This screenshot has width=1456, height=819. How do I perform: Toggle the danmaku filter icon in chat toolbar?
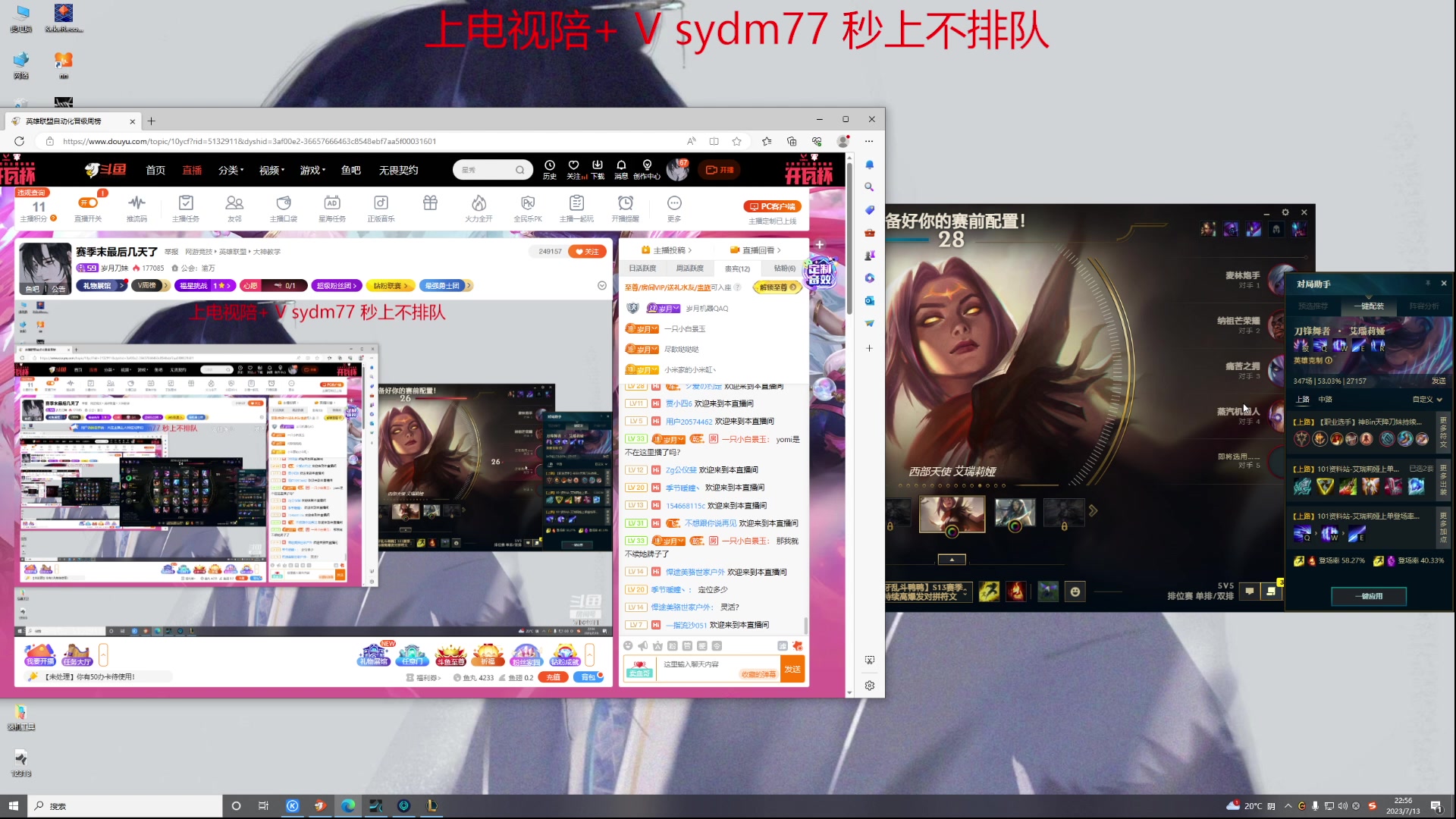pyautogui.click(x=783, y=646)
